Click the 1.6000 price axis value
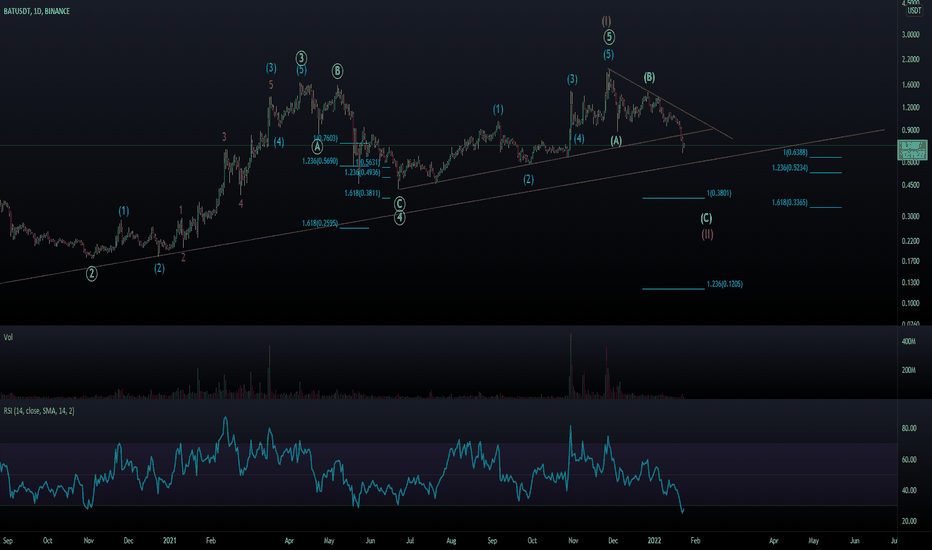This screenshot has width=932, height=550. click(x=911, y=85)
